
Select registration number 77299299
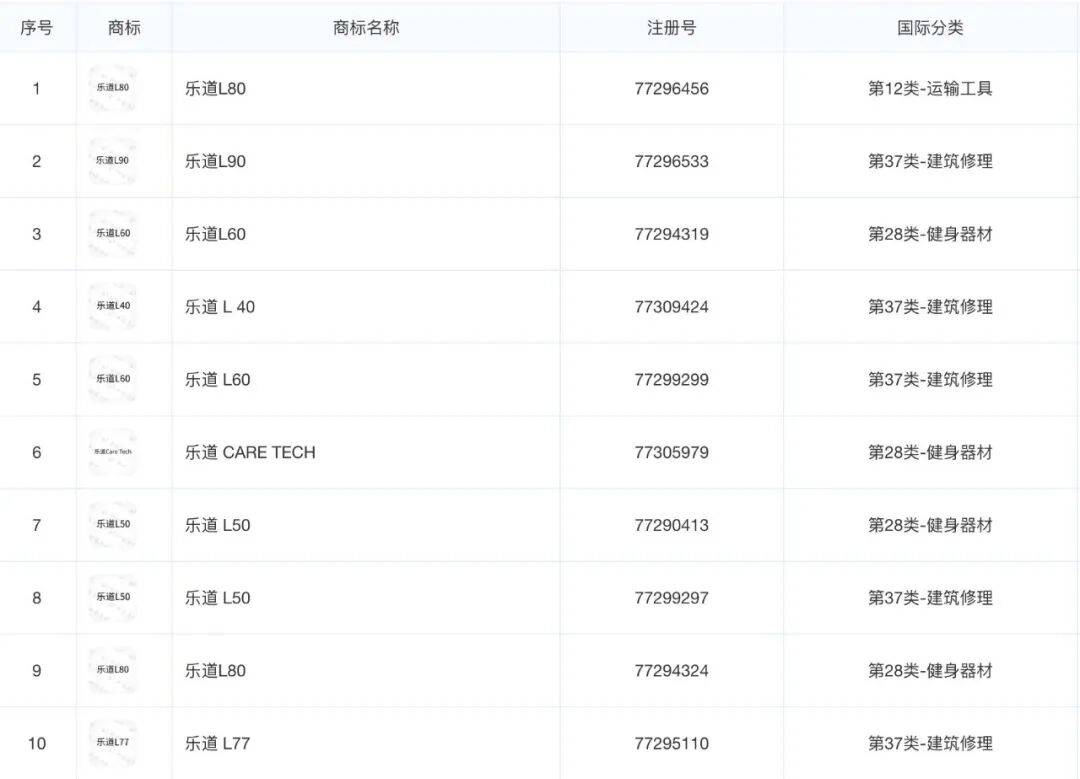672,380
